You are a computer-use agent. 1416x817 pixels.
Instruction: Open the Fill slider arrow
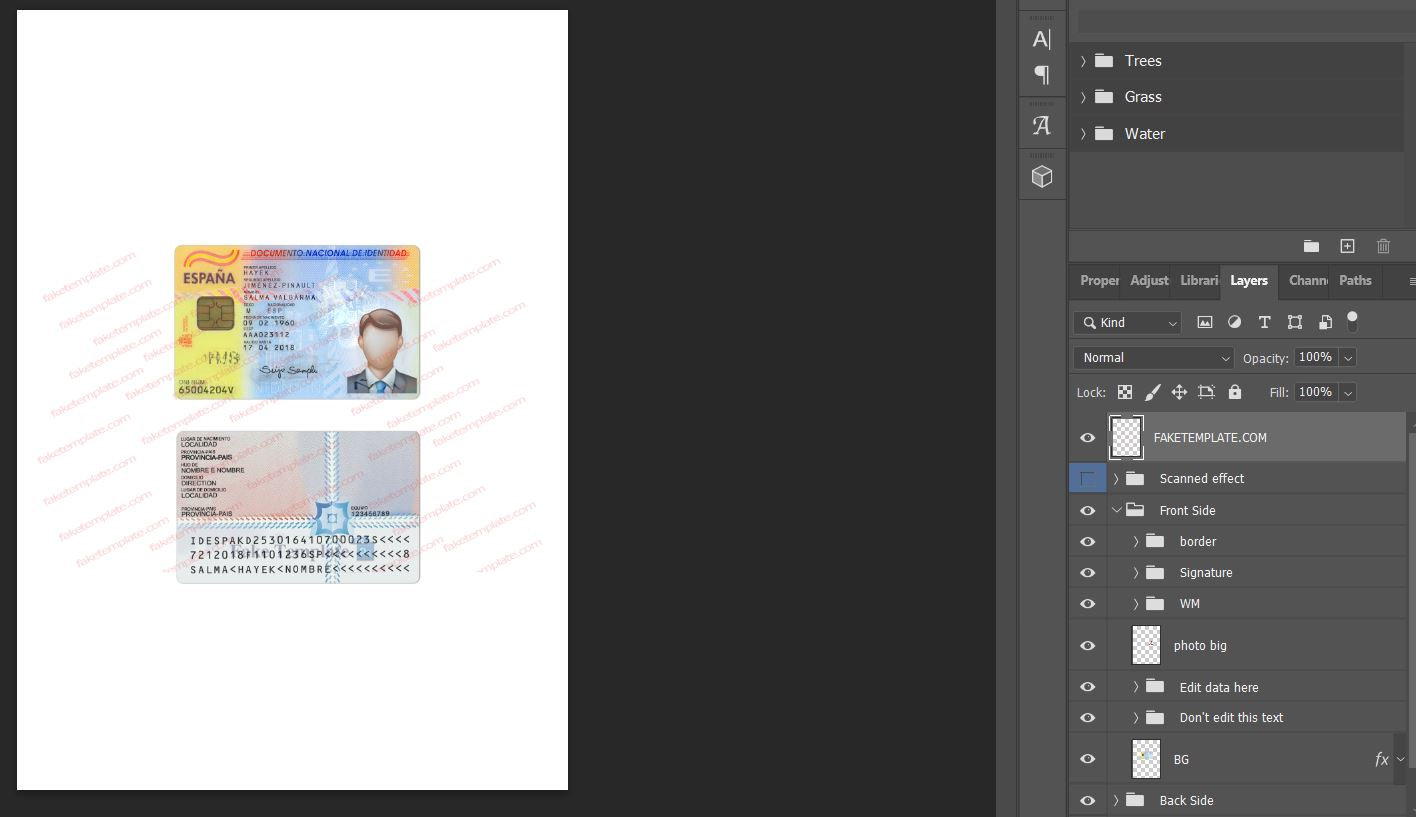[1348, 392]
